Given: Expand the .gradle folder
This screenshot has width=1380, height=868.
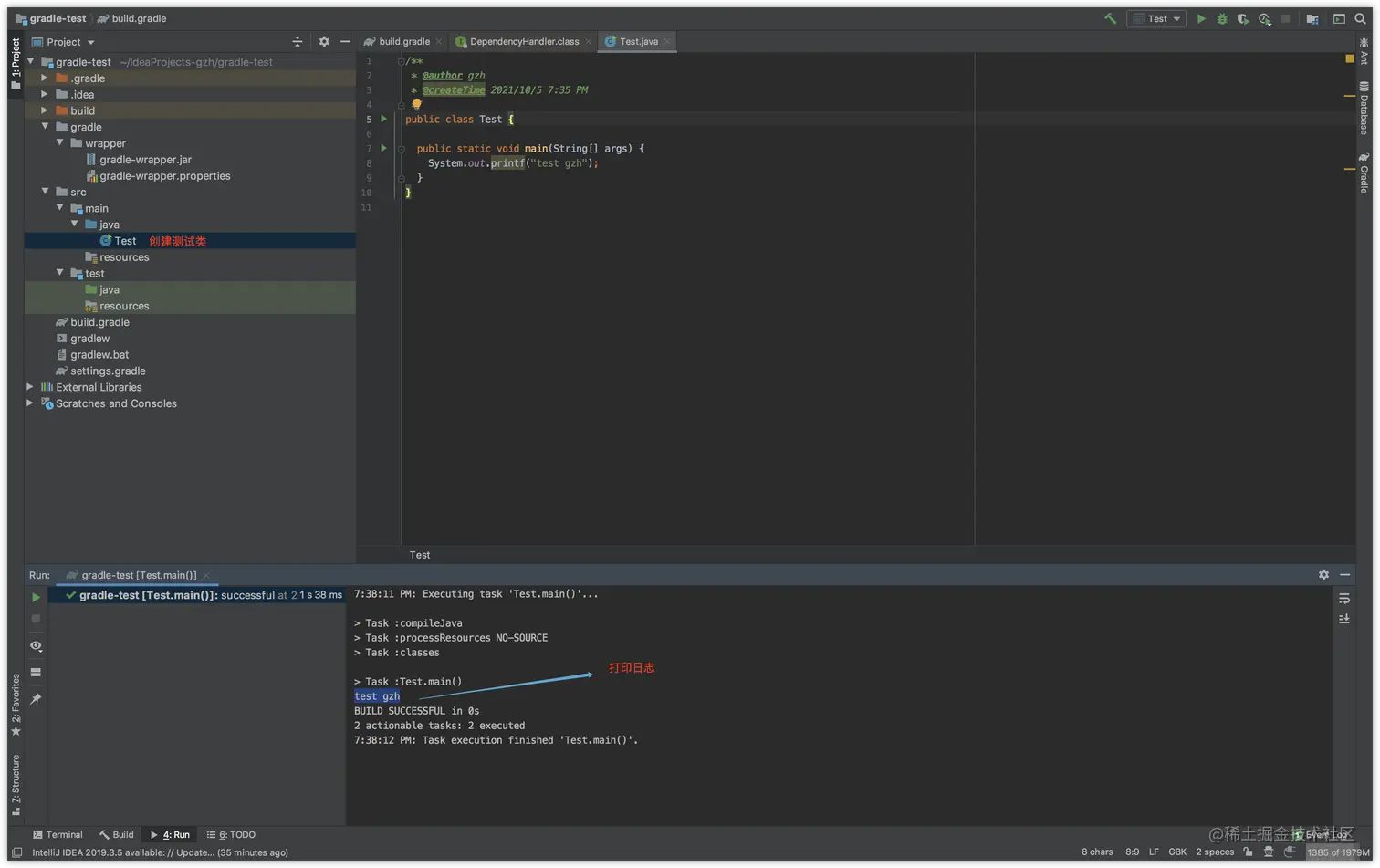Looking at the screenshot, I should click(45, 78).
